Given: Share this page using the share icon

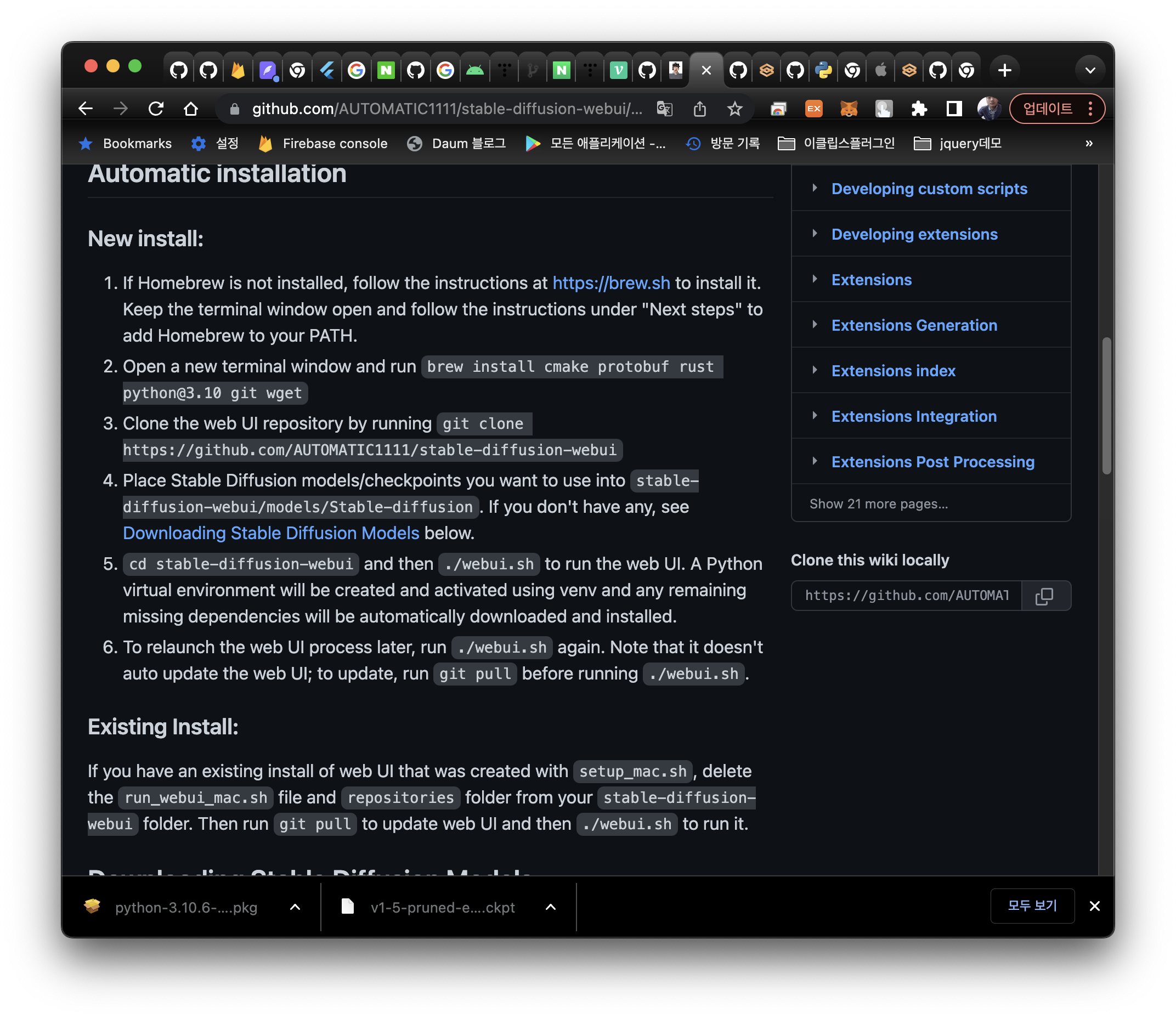Looking at the screenshot, I should (x=699, y=108).
